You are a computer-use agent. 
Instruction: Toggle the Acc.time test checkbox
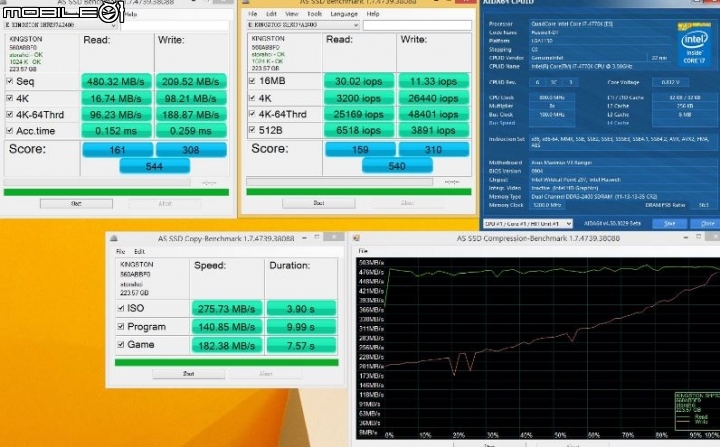10,130
